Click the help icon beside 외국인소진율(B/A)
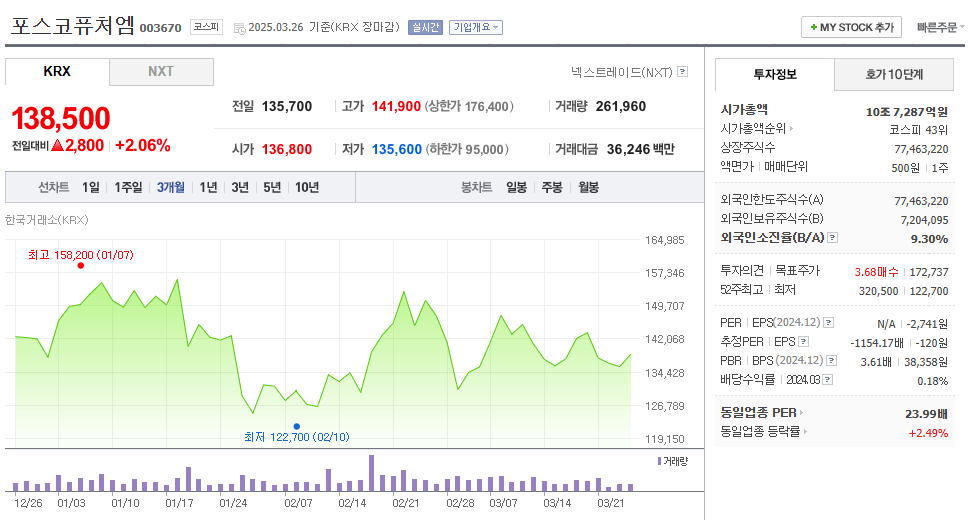 coord(833,238)
